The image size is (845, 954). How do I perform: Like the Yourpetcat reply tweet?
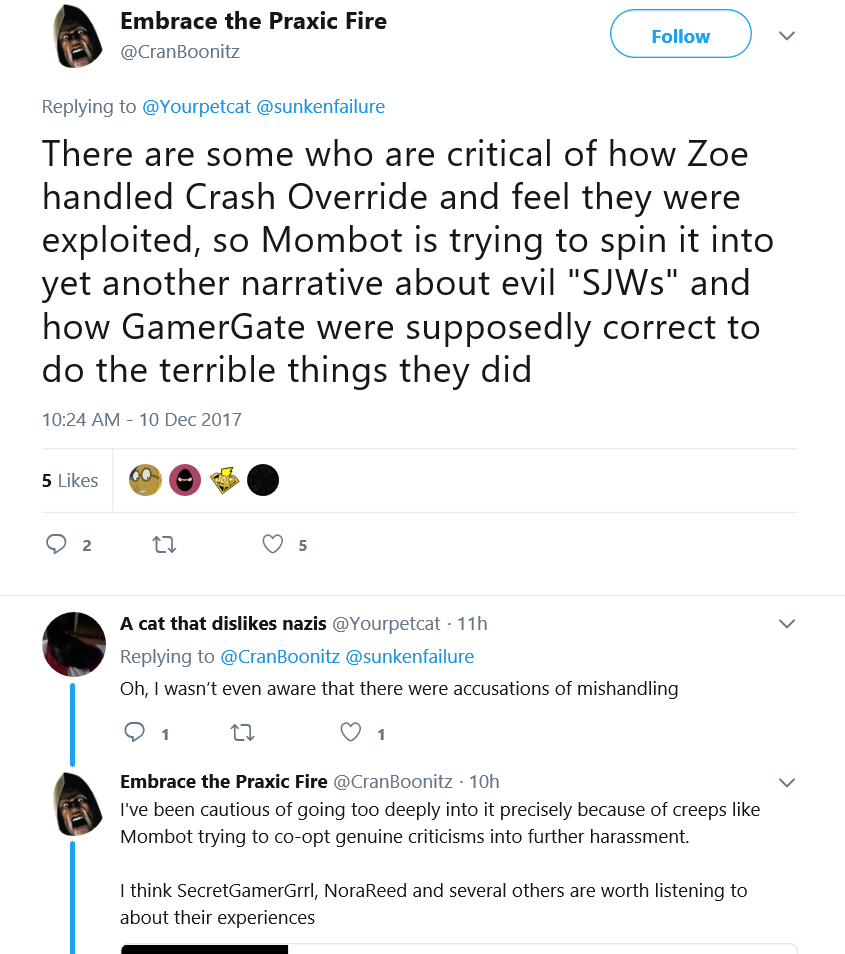pos(350,732)
